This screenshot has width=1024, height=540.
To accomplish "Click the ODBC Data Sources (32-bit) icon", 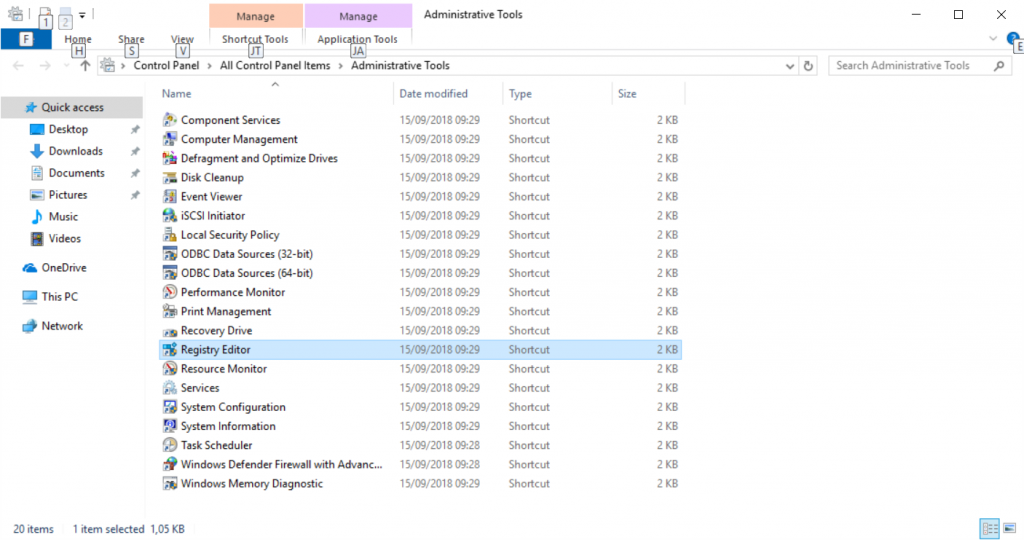I will click(170, 253).
